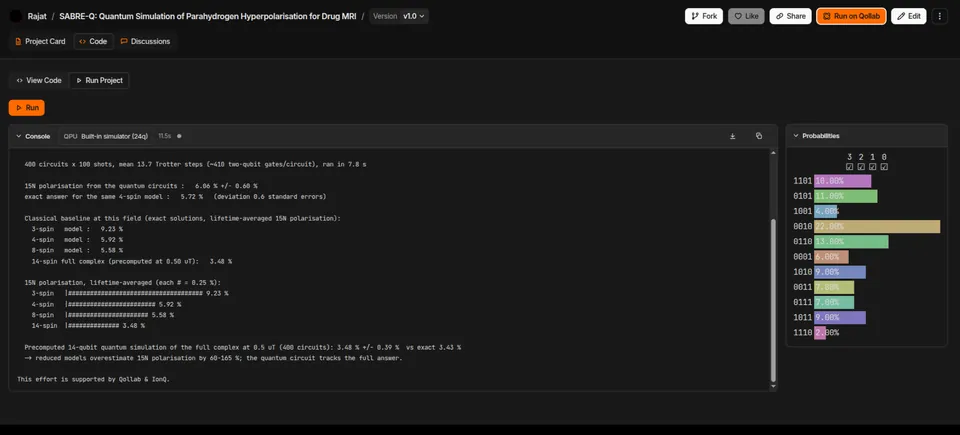Viewport: 960px width, 435px height.
Task: Open the Version v1.0 dropdown
Action: 399,17
